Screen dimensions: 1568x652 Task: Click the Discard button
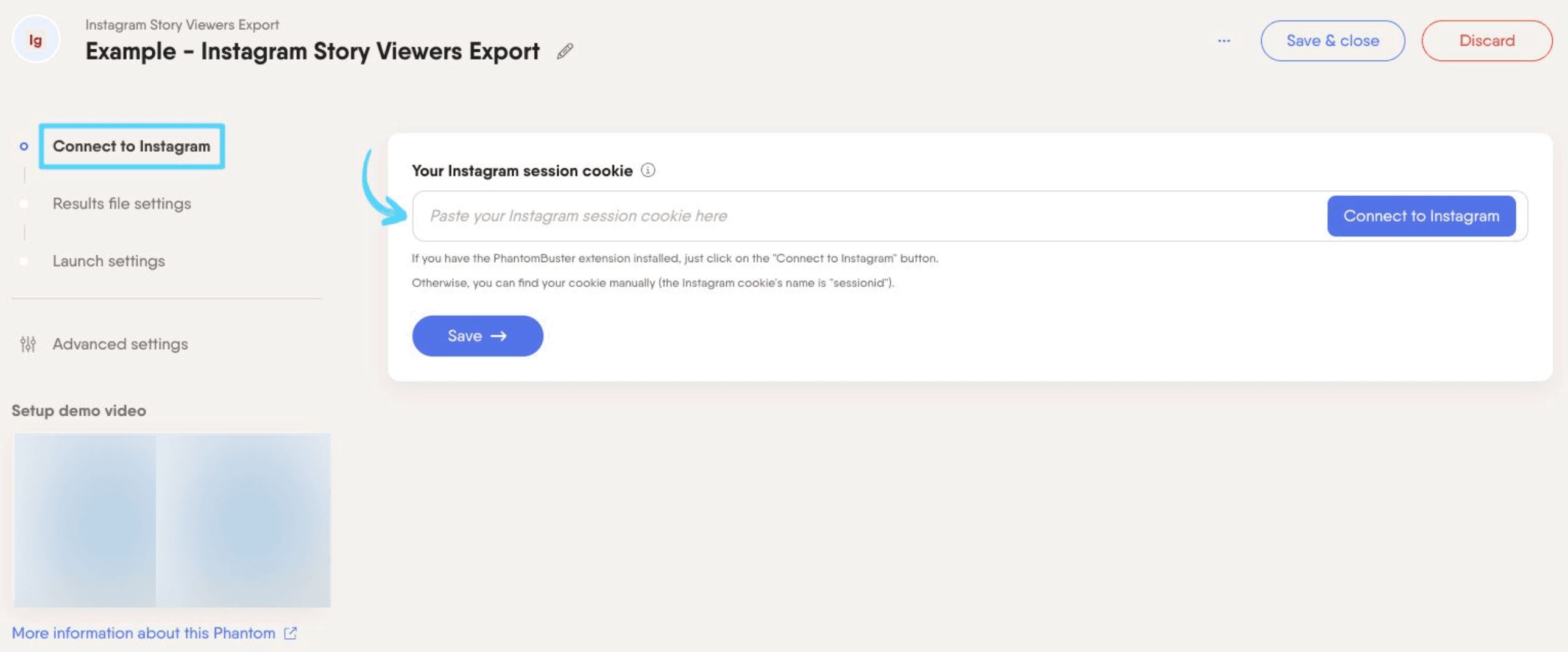point(1486,41)
